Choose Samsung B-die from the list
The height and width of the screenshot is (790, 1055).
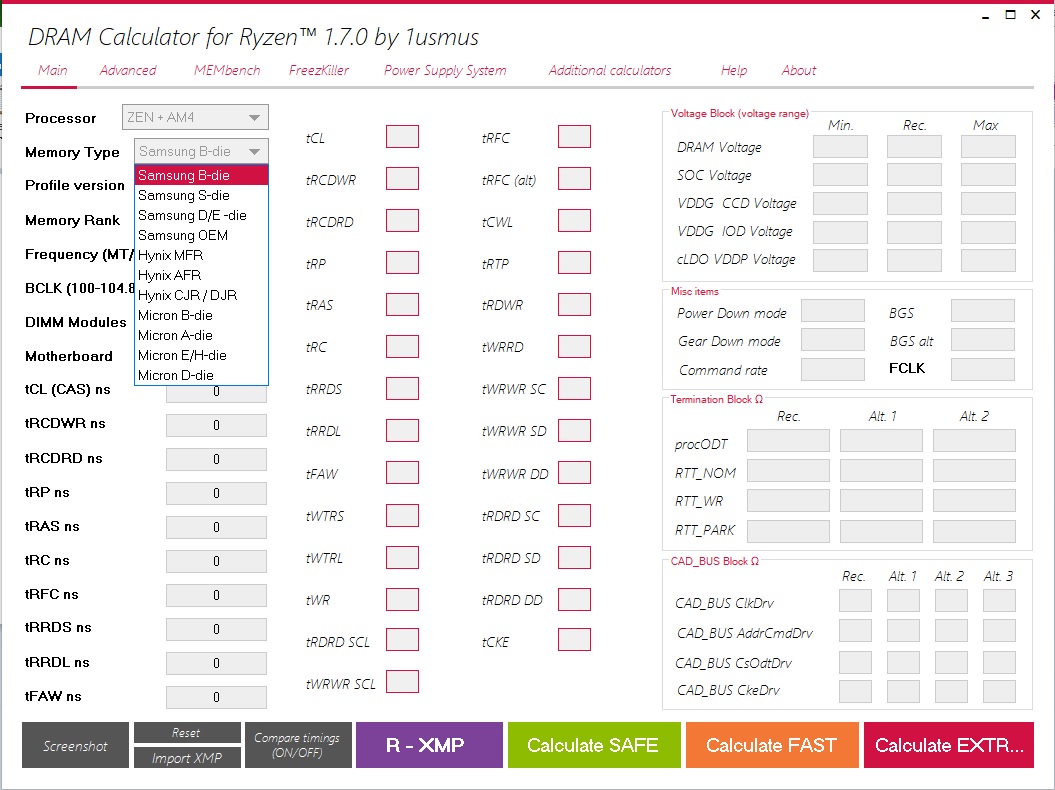(x=202, y=175)
